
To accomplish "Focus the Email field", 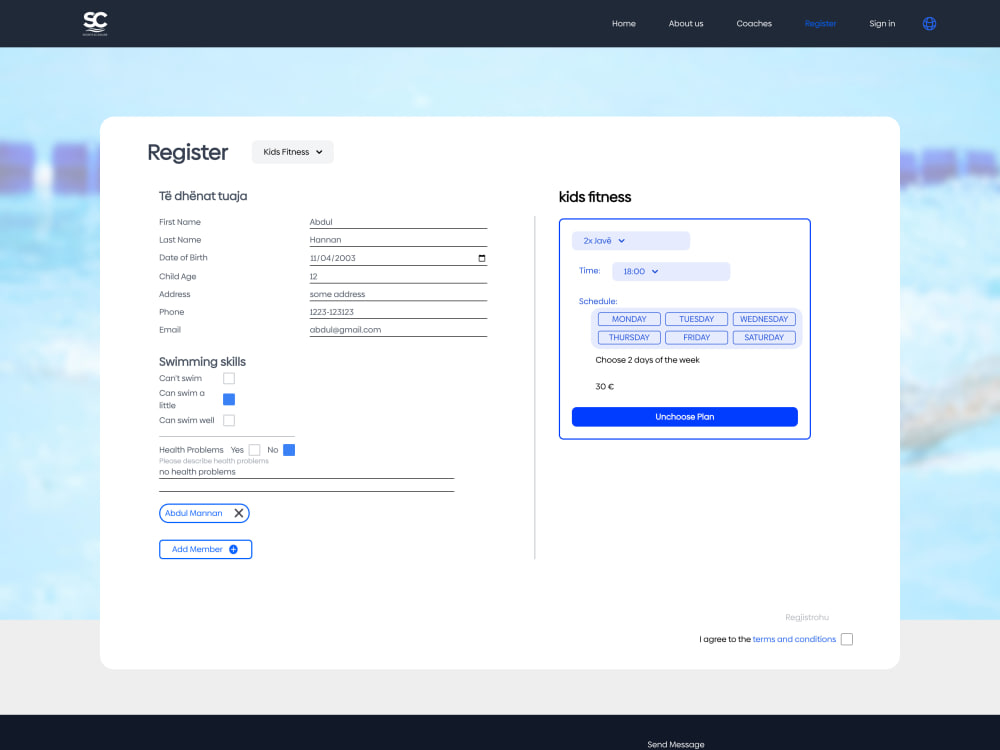I will [398, 330].
